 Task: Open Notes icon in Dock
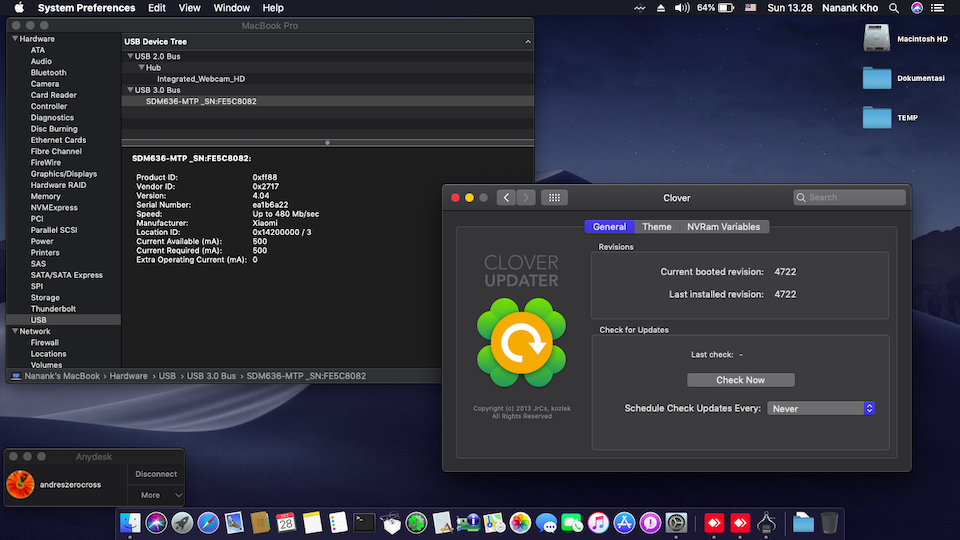(312, 523)
